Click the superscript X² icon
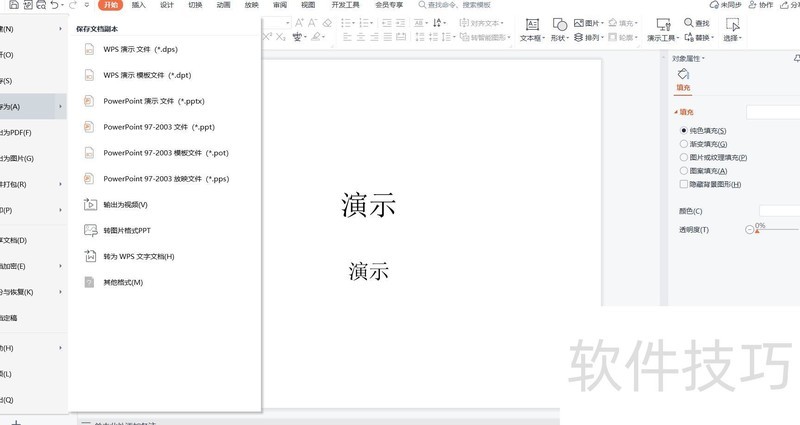This screenshot has width=800, height=425. click(267, 37)
